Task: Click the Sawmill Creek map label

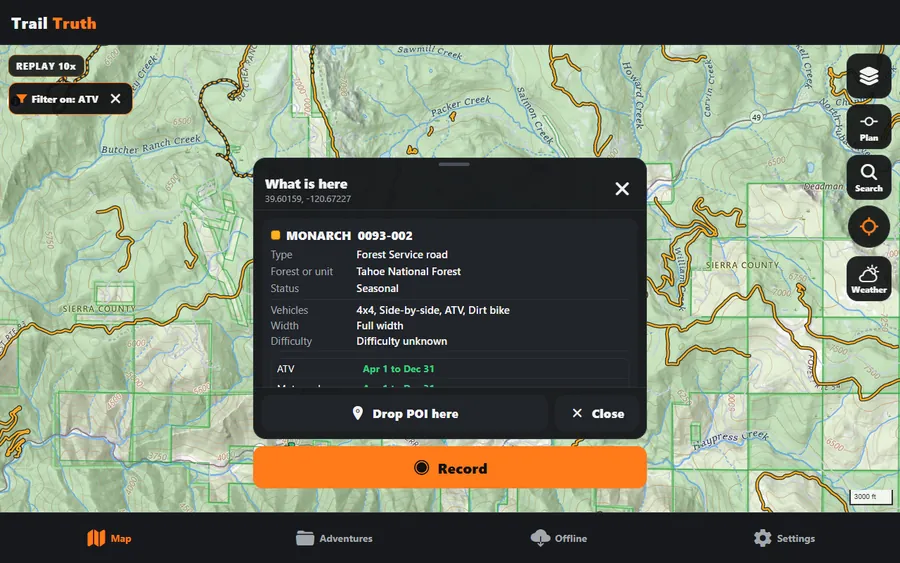Action: point(429,52)
